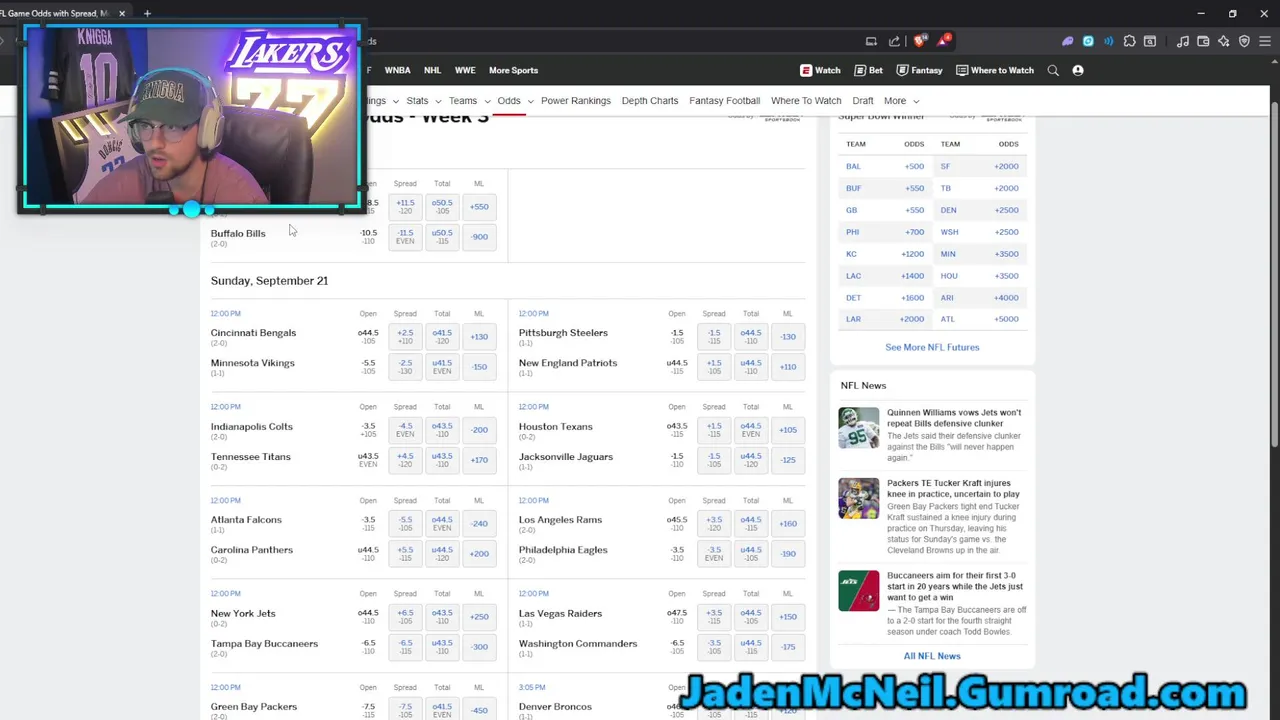Open the Jets logo news thumbnail

(x=859, y=591)
